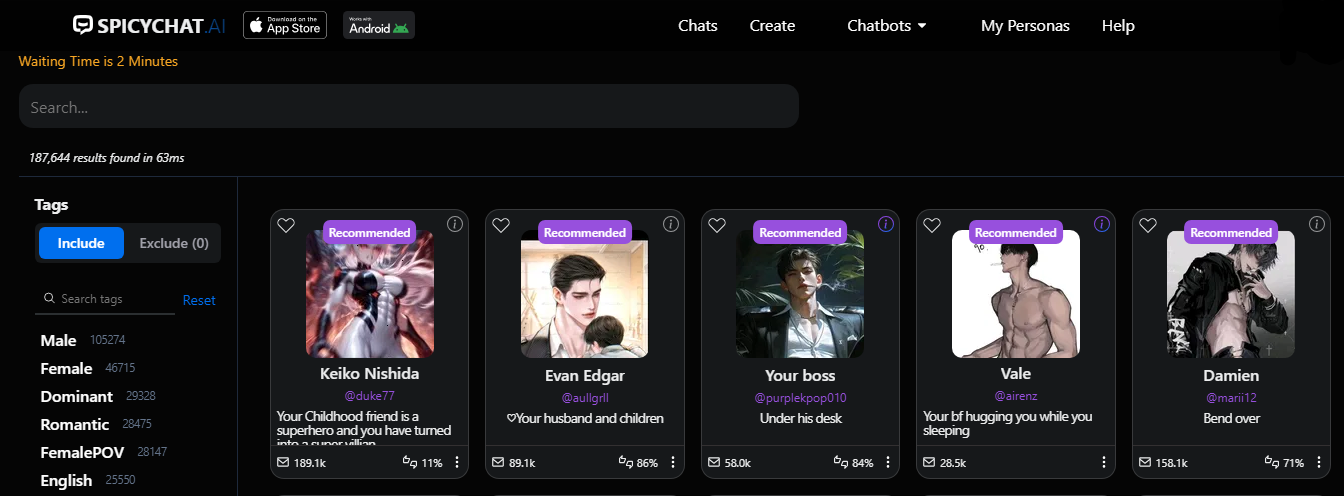Screen dimensions: 1344x496
Task: Open creator profile @purplekpop010
Action: (800, 398)
